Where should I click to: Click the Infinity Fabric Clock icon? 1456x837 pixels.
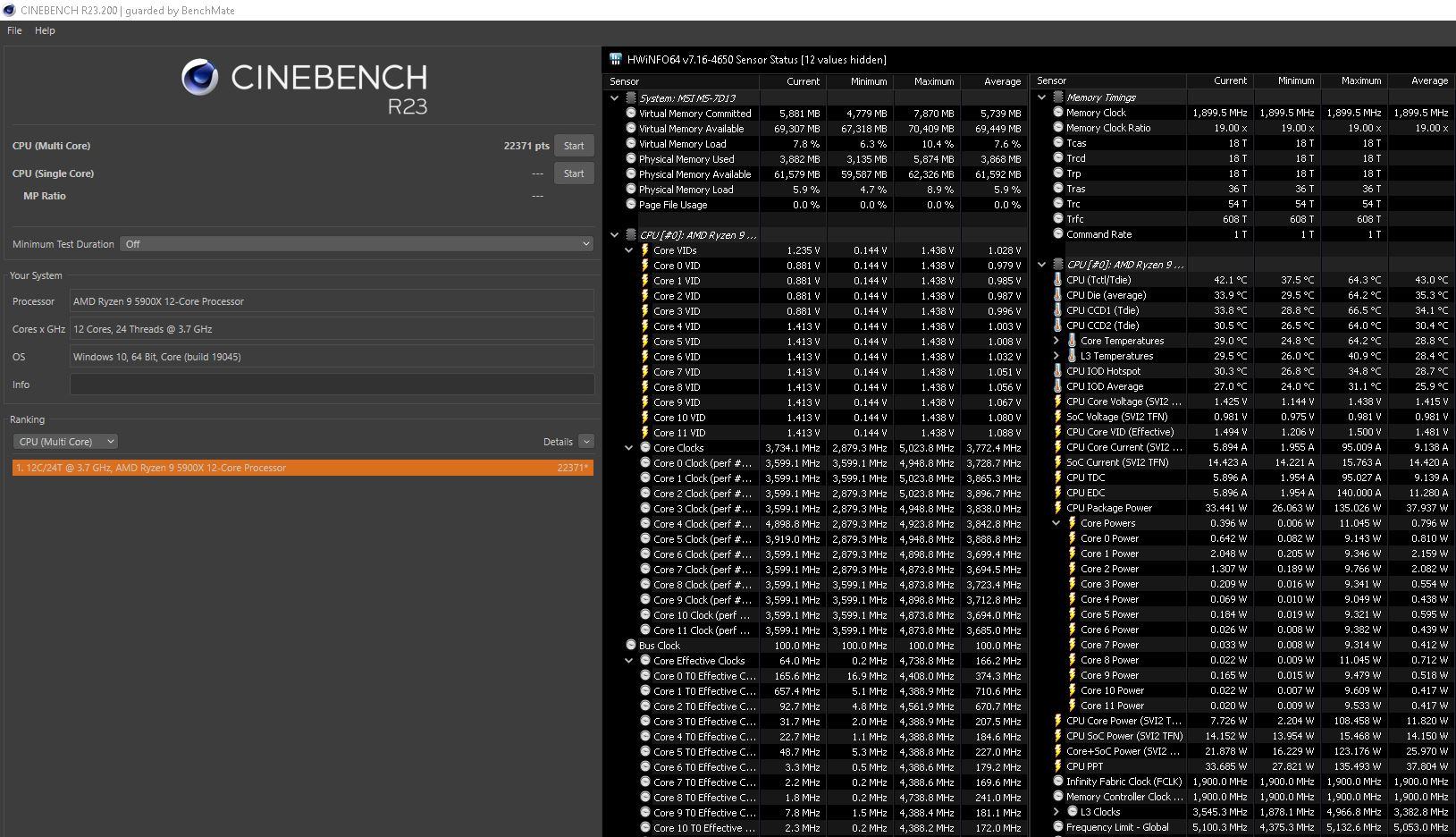1058,782
